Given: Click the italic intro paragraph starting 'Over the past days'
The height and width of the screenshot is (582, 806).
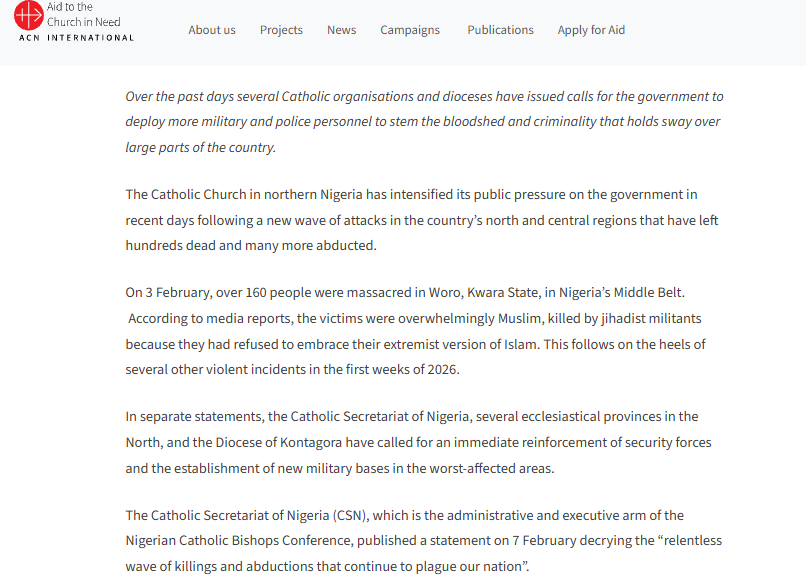Looking at the screenshot, I should tap(424, 122).
